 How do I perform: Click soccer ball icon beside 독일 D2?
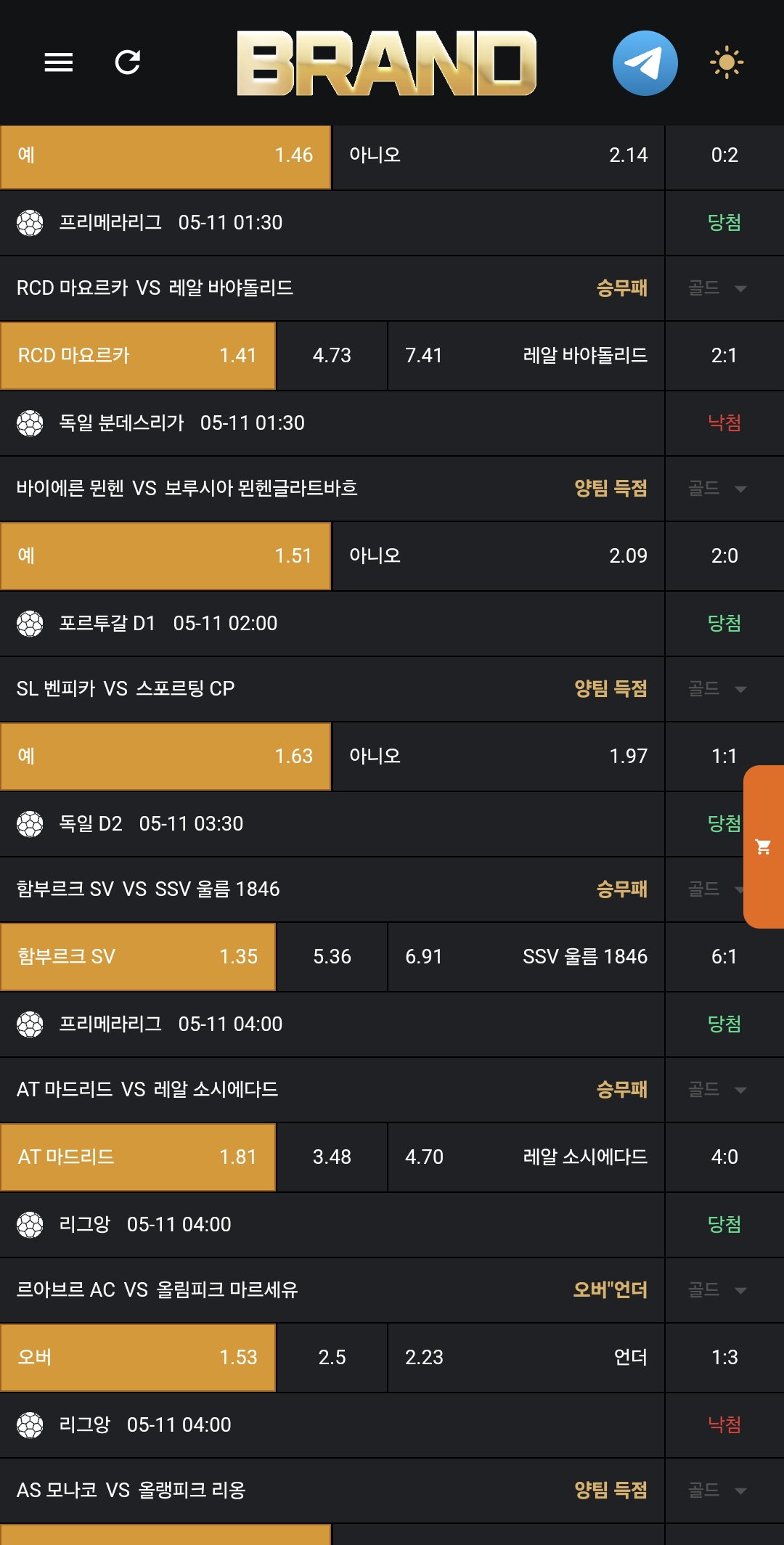pos(30,824)
